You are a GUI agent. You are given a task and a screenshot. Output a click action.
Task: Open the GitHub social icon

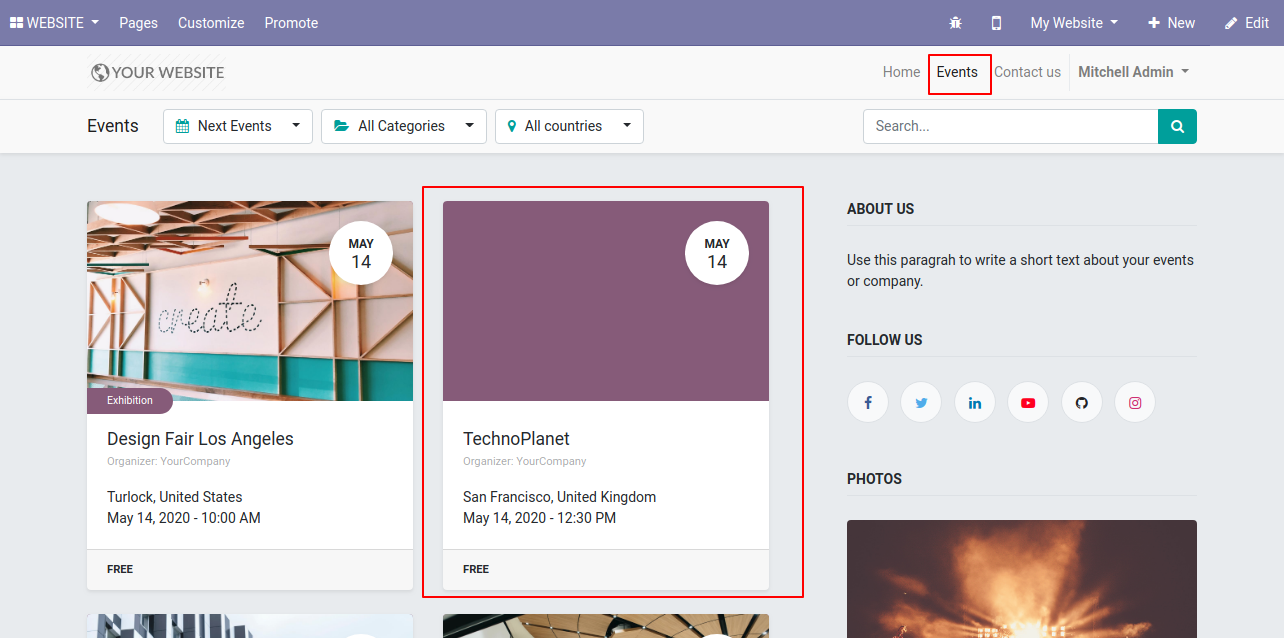(x=1082, y=403)
